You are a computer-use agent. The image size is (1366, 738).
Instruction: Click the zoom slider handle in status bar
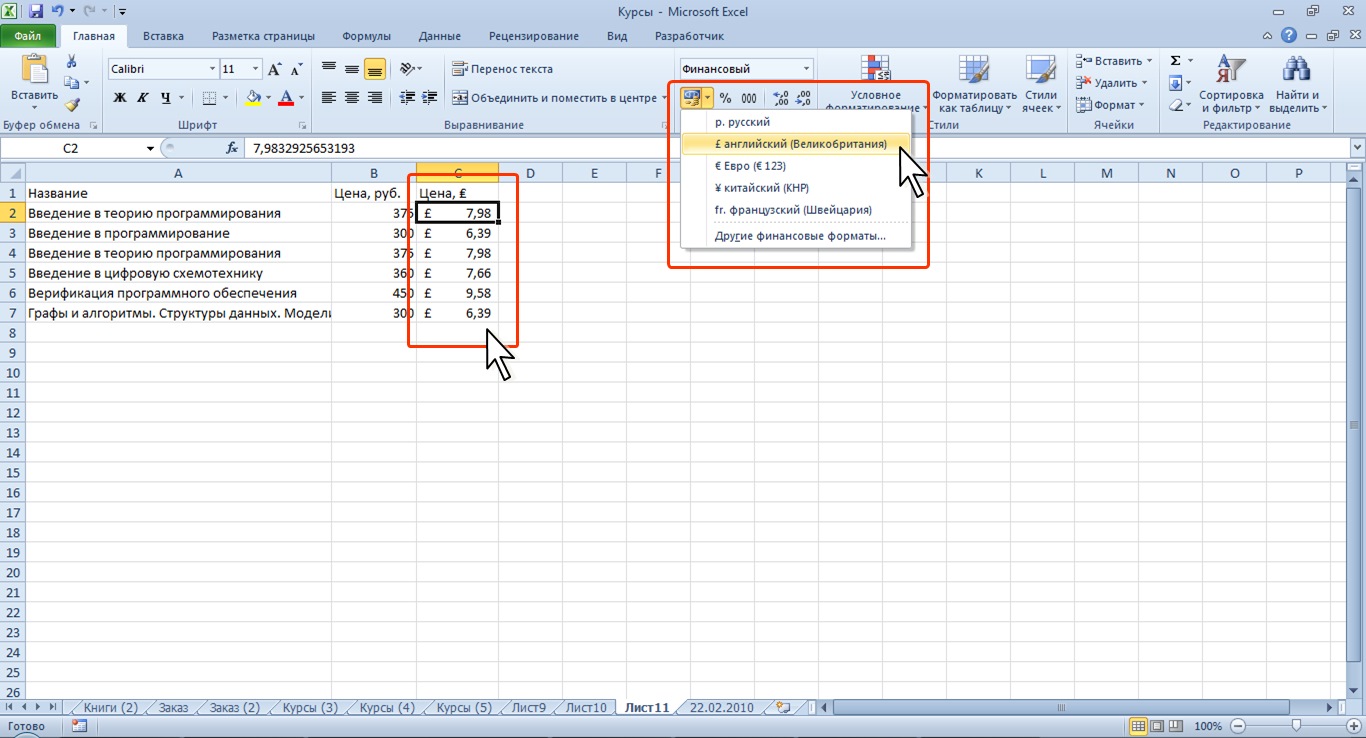(1296, 726)
